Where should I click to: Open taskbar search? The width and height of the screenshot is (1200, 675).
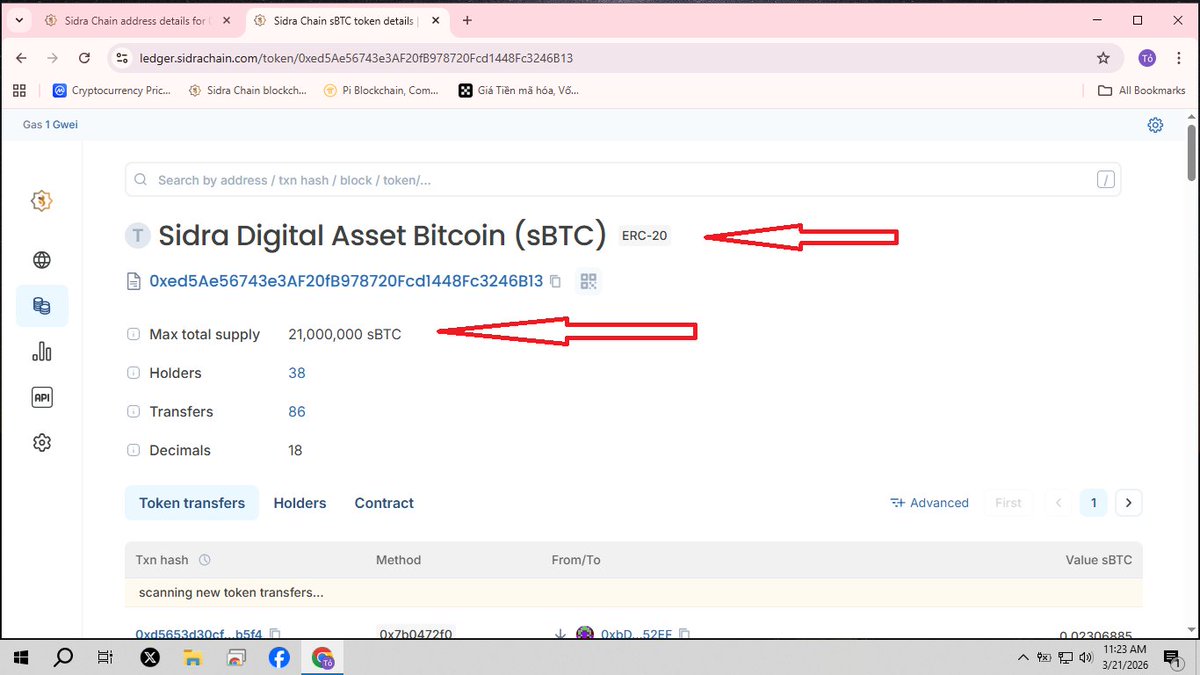pos(63,657)
